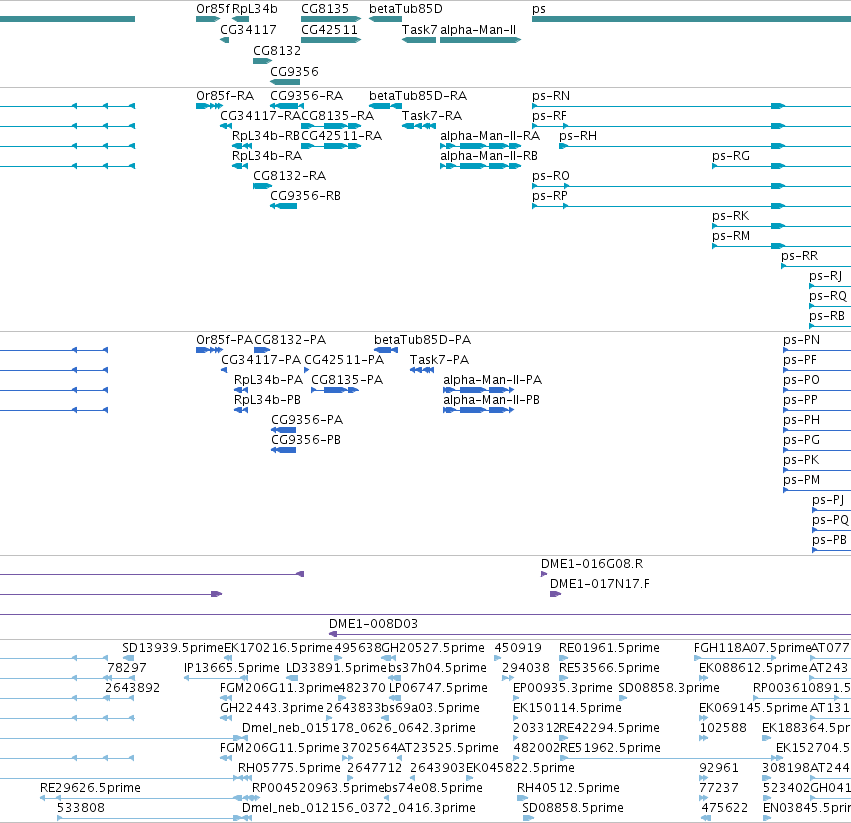Open the ps-RM transcript label

731,236
